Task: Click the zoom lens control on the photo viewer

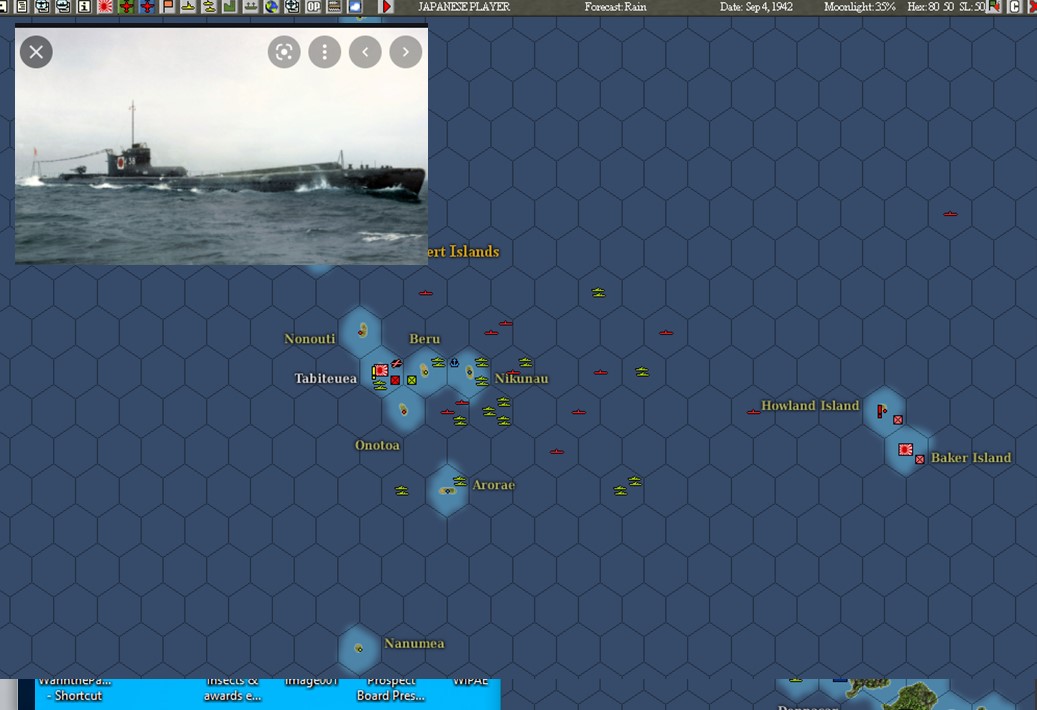Action: pos(283,51)
